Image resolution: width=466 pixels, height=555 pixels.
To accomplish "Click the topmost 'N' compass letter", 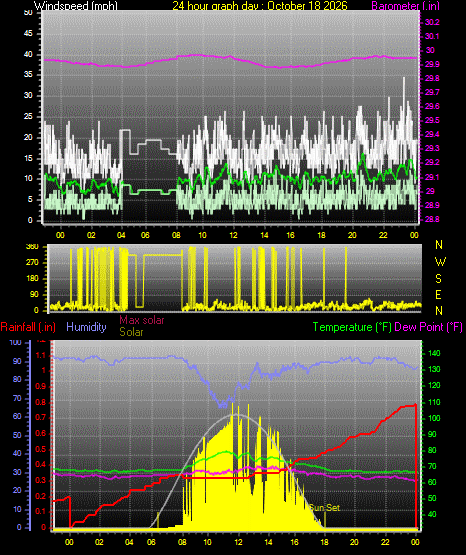I will [x=439, y=244].
